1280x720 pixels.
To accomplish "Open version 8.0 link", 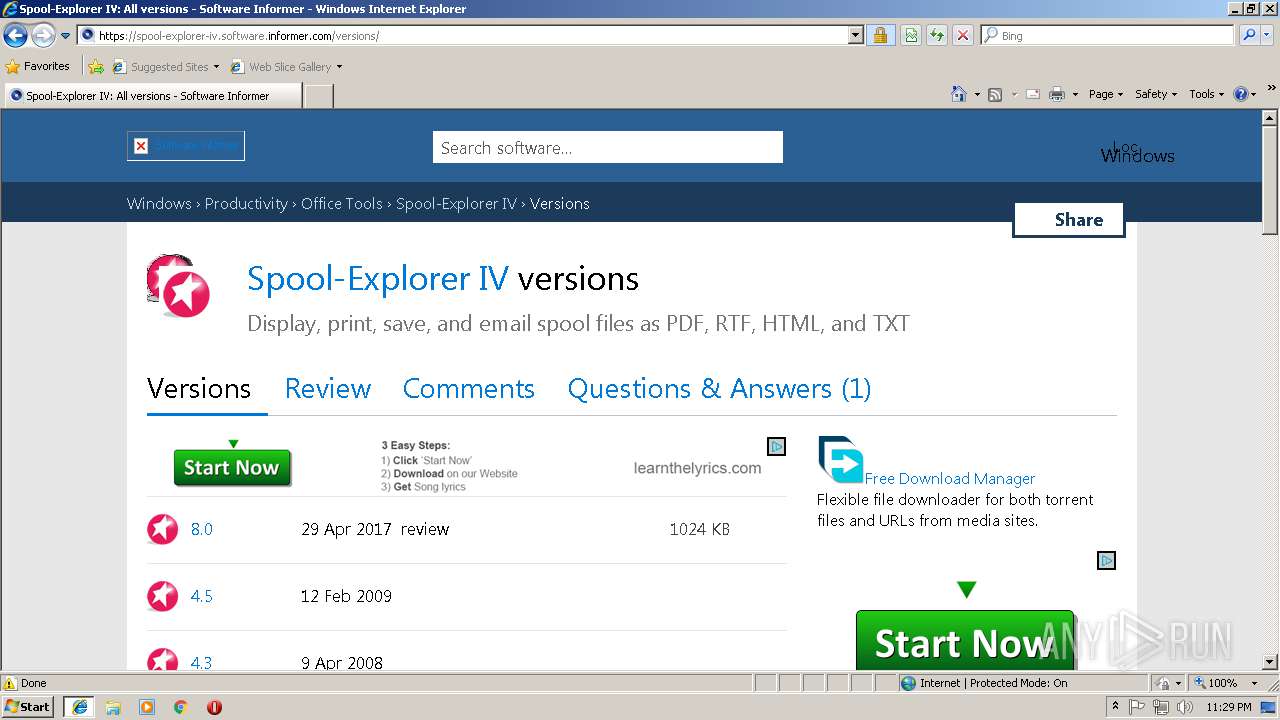I will click(202, 529).
